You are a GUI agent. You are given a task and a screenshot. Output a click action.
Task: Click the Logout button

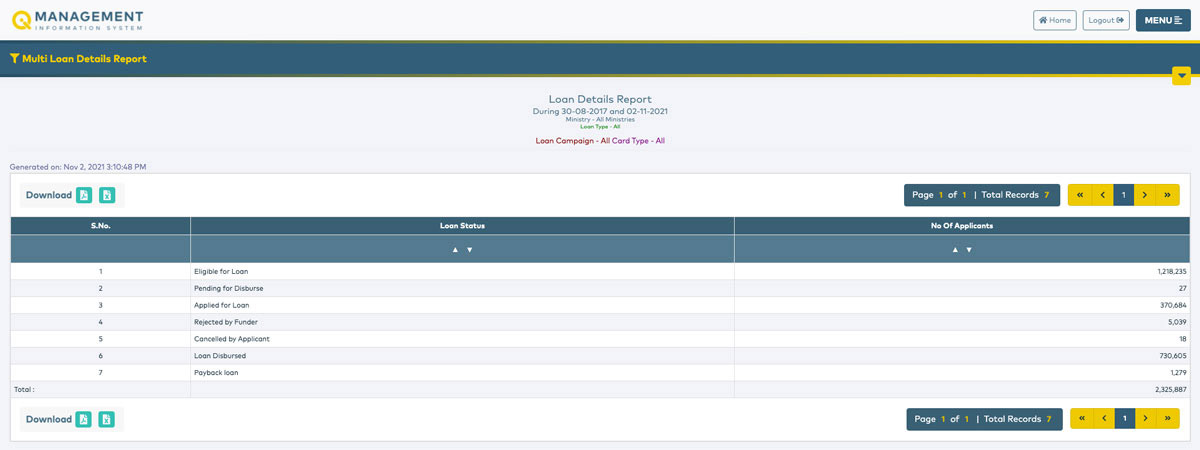pos(1106,20)
